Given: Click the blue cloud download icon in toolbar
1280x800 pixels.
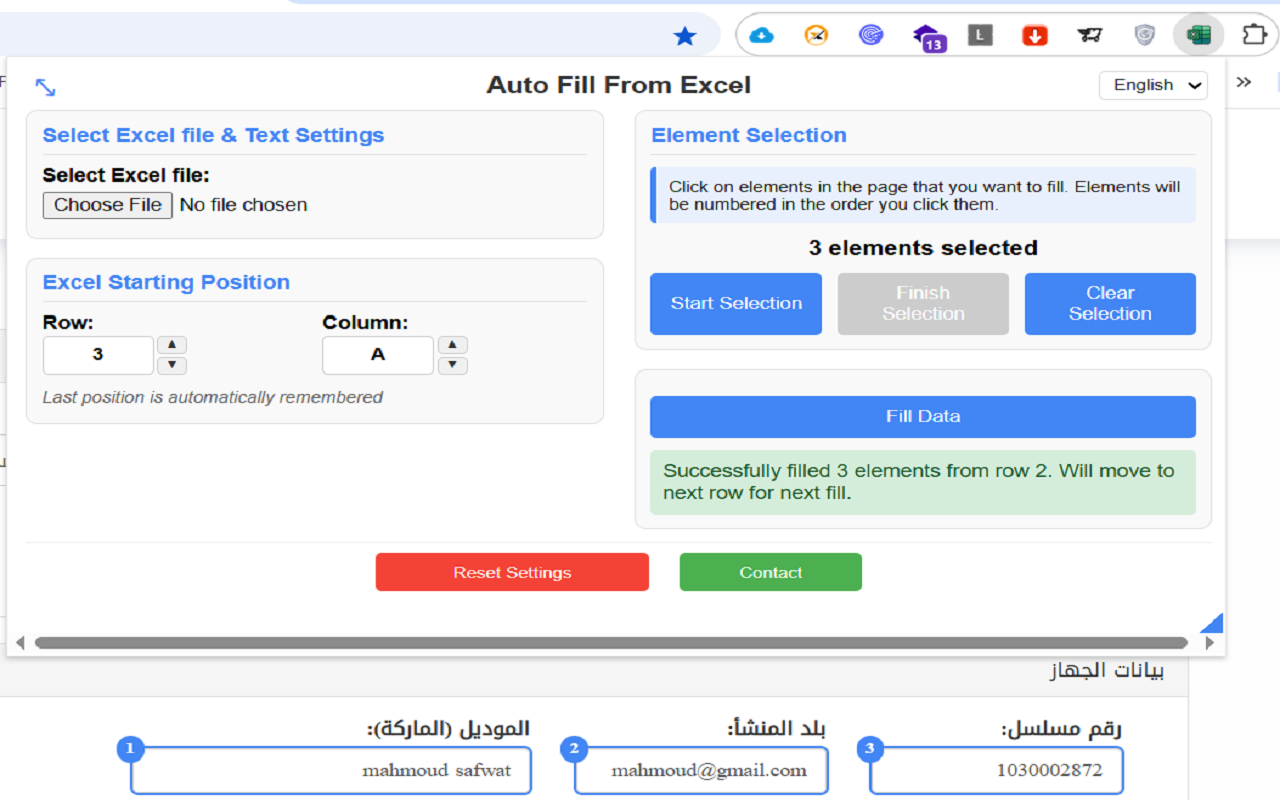Looking at the screenshot, I should coord(761,35).
